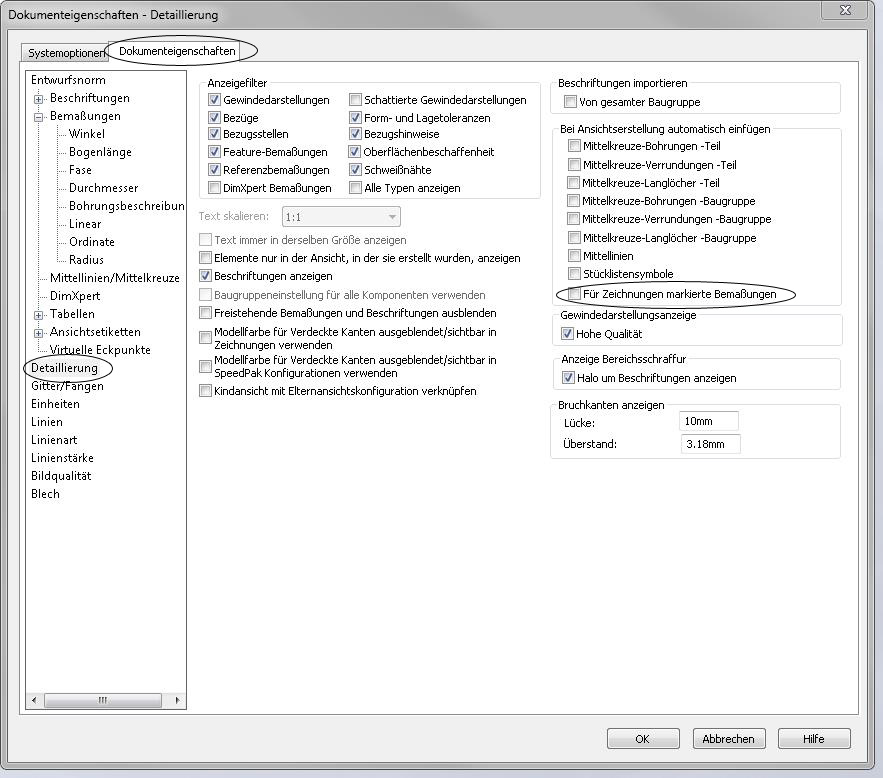Open Hilfe for this dialog
883x778 pixels.
coord(814,739)
